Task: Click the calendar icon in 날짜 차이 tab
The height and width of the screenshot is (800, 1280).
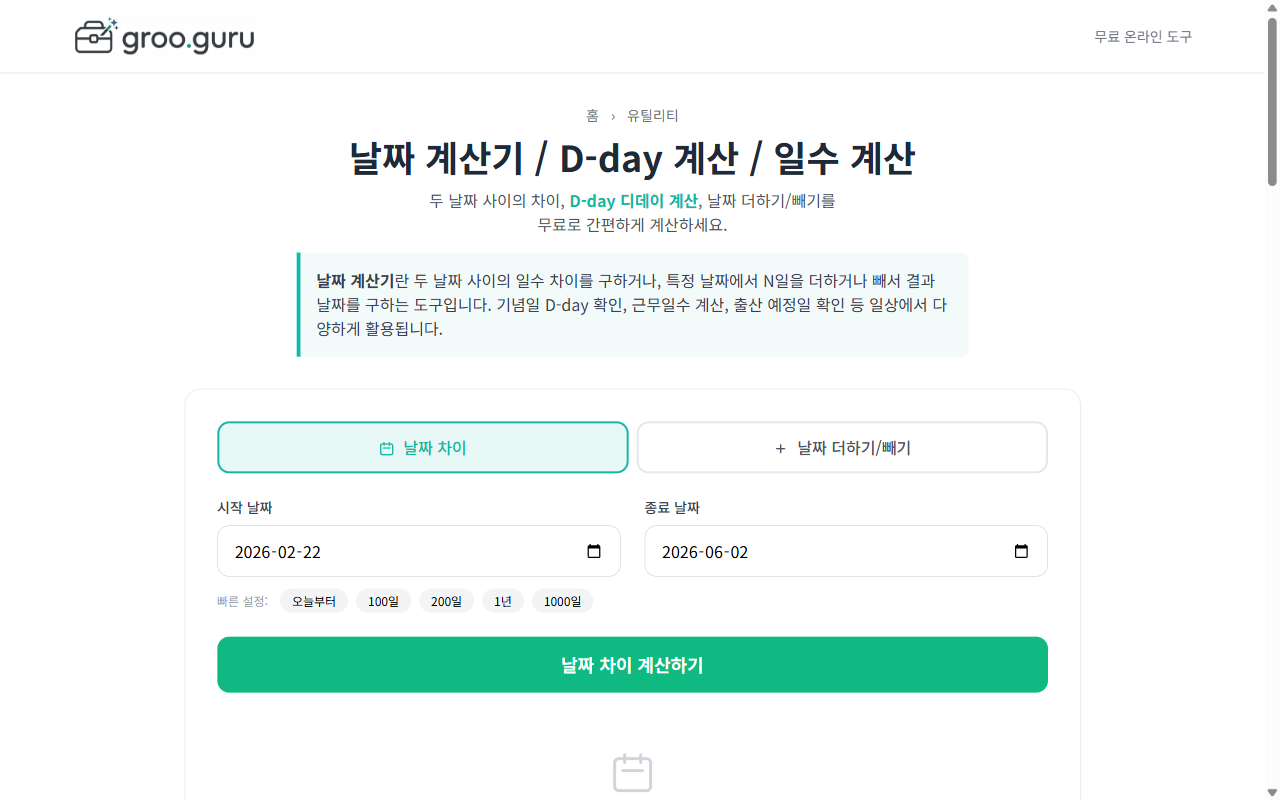Action: coord(388,447)
